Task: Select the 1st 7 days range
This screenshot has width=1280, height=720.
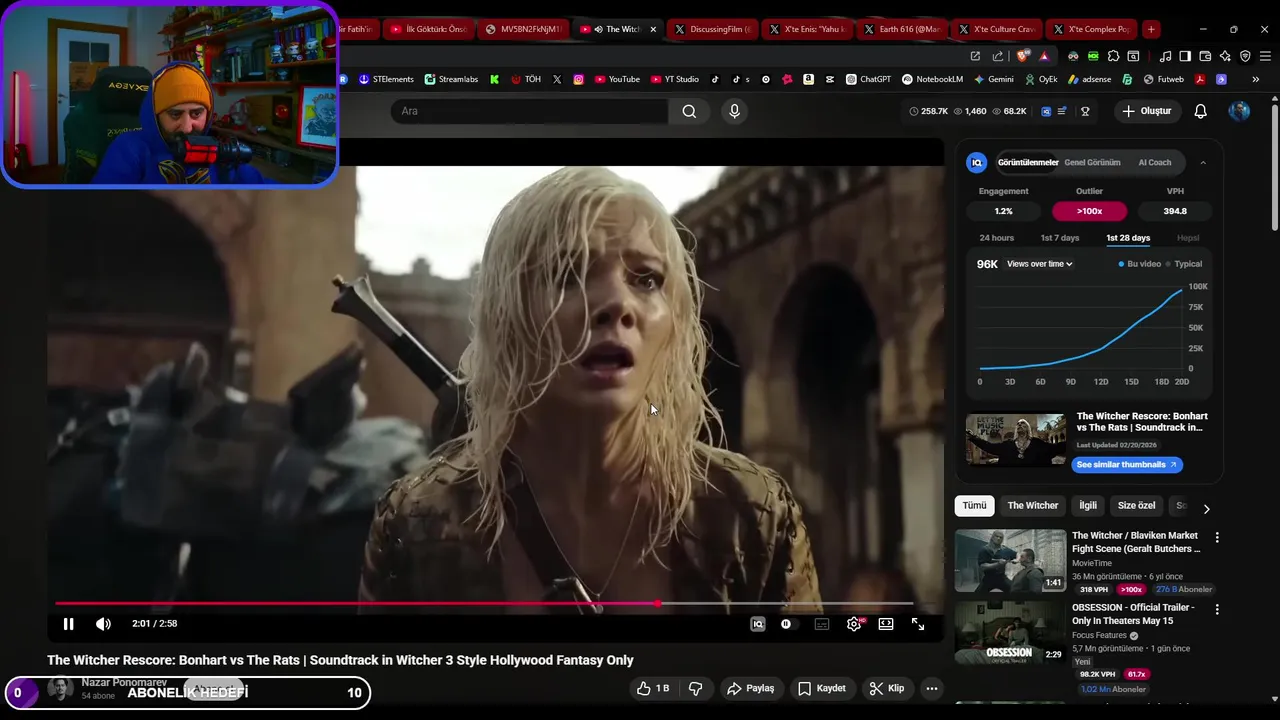Action: point(1059,238)
